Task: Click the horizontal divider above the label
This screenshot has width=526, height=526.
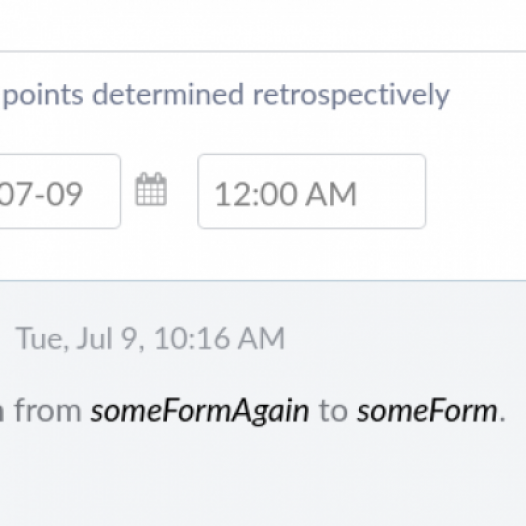Action: click(263, 51)
